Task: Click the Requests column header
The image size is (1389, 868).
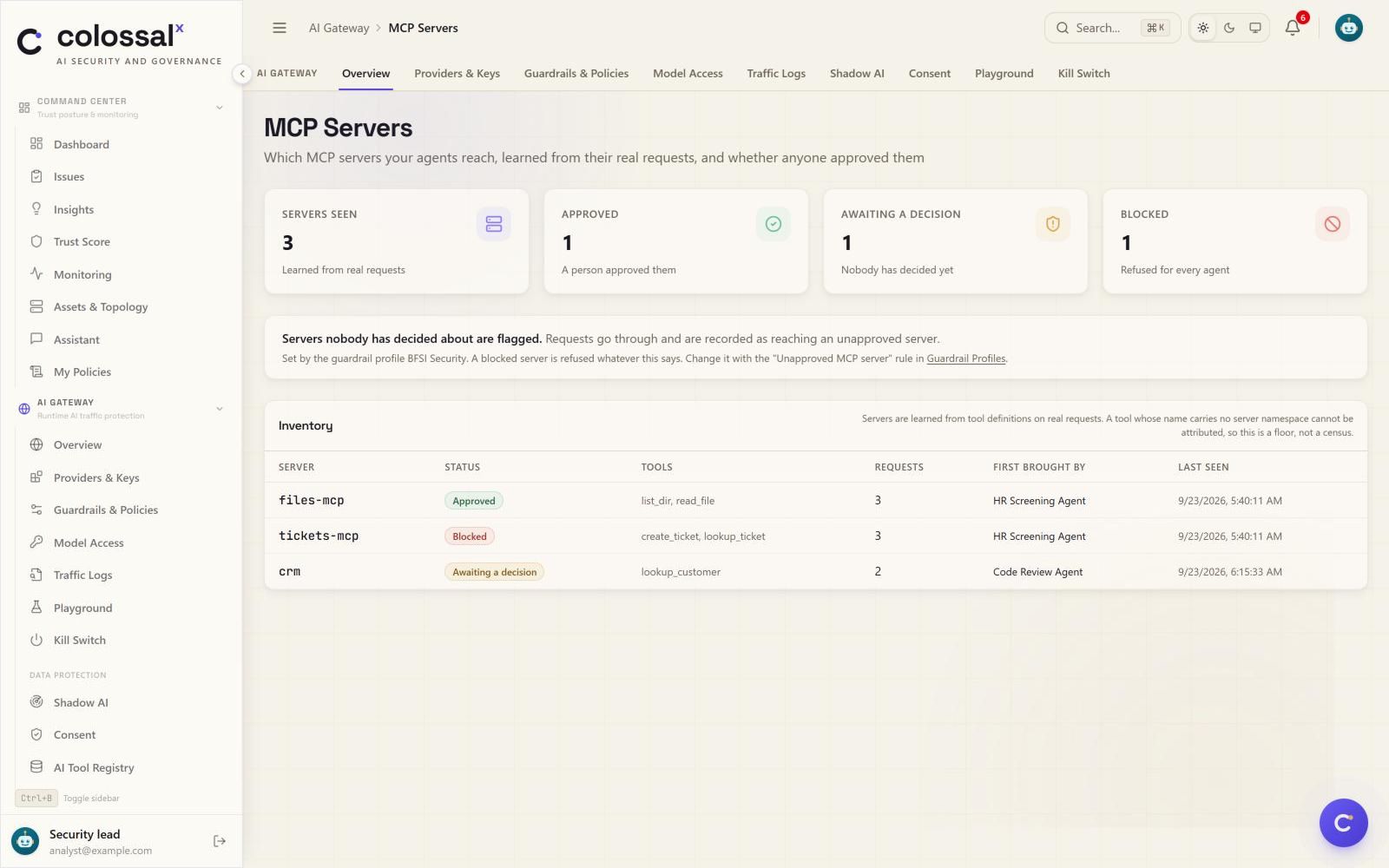Action: [x=899, y=467]
